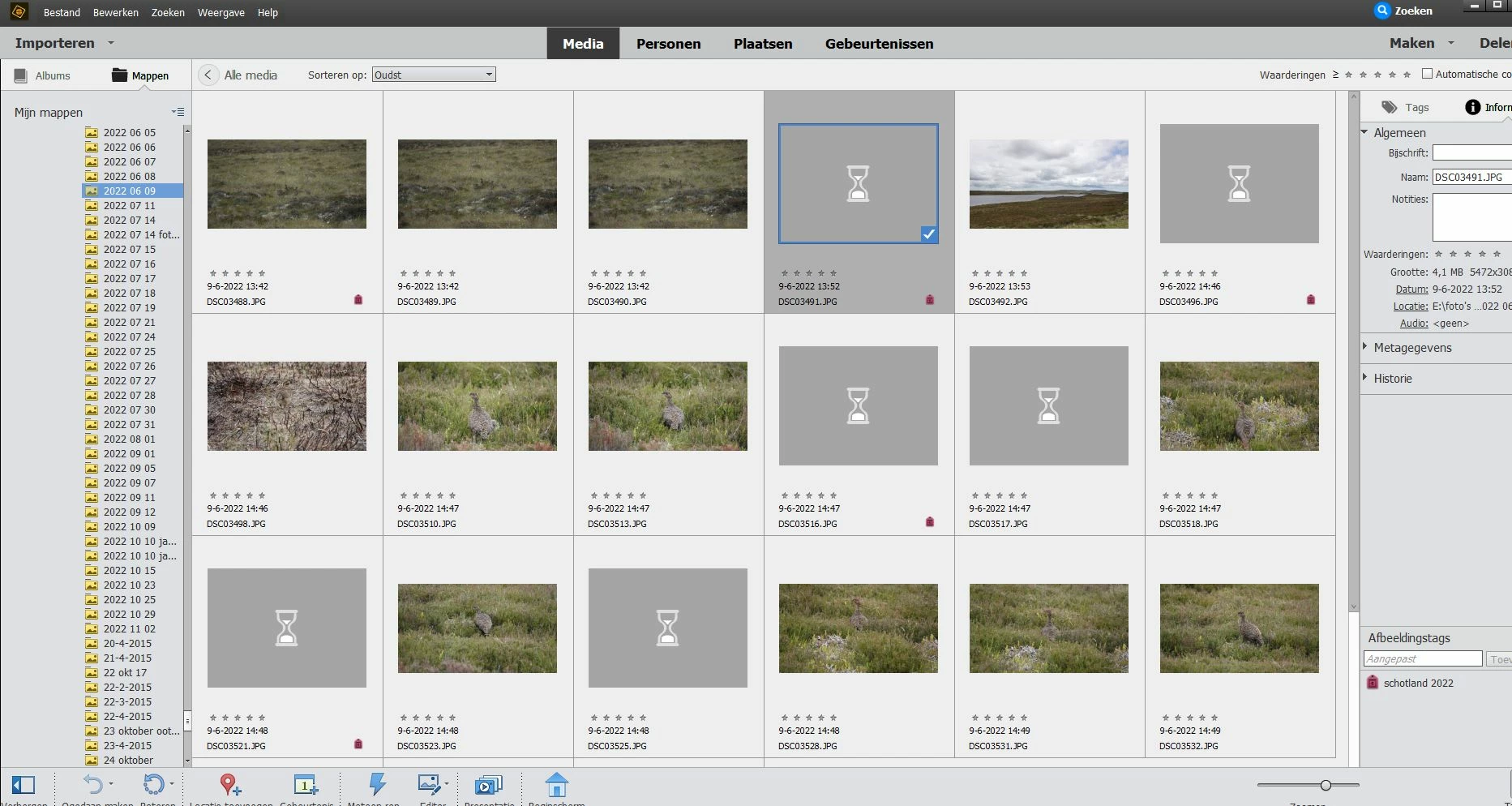Enable Automatische co... checkbox
Screen dimensions: 1512x806
1428,74
